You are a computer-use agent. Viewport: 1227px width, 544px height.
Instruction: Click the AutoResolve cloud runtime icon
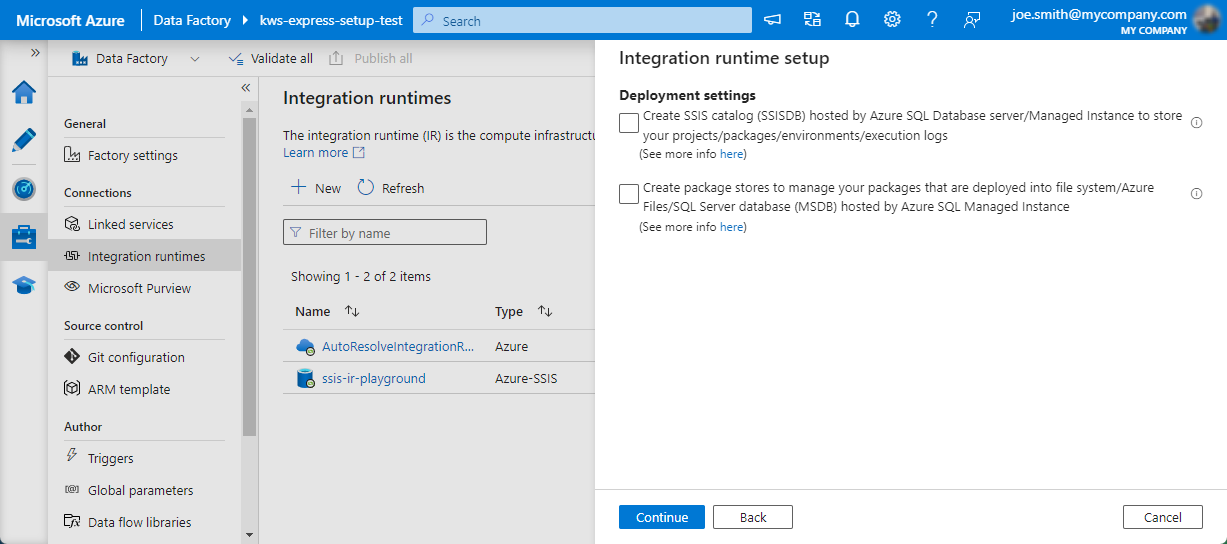tap(305, 347)
